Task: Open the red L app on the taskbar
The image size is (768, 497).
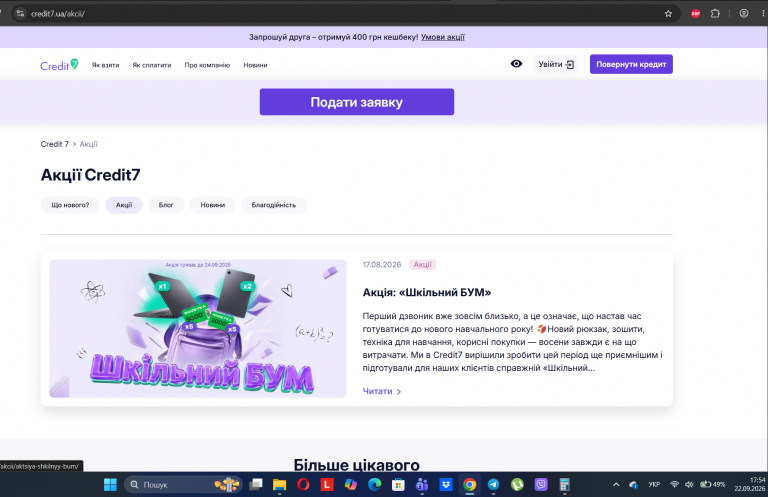Action: (x=327, y=485)
